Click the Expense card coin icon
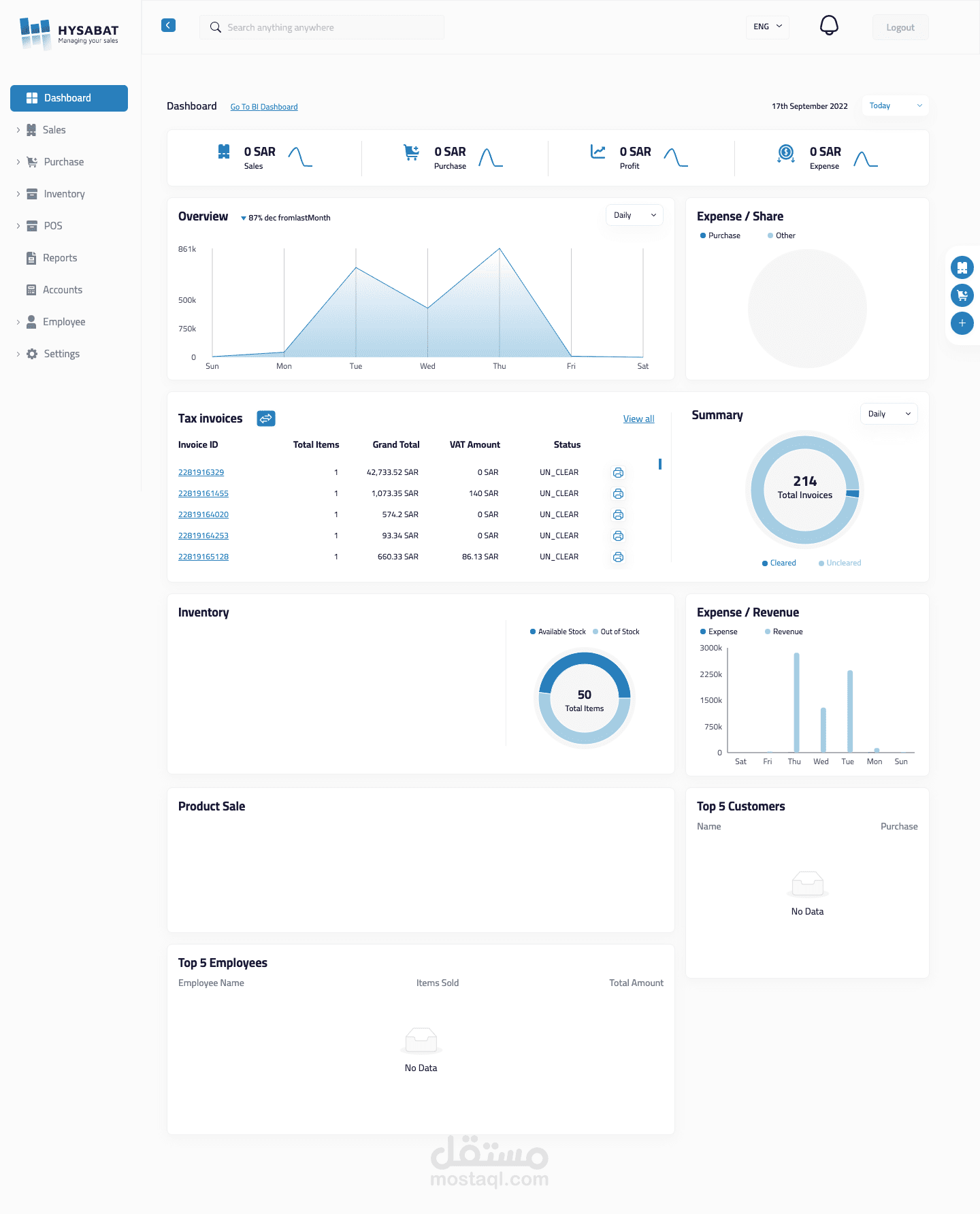This screenshot has height=1214, width=980. pyautogui.click(x=785, y=153)
